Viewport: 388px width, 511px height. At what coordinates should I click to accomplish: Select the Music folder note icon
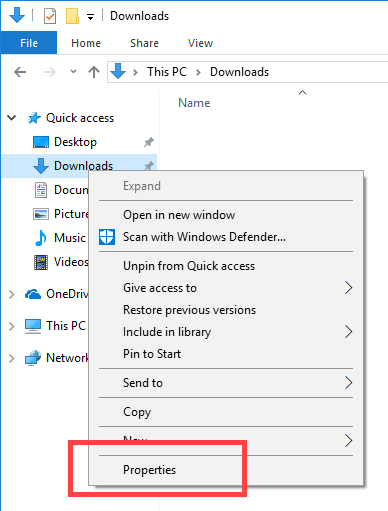(x=41, y=238)
